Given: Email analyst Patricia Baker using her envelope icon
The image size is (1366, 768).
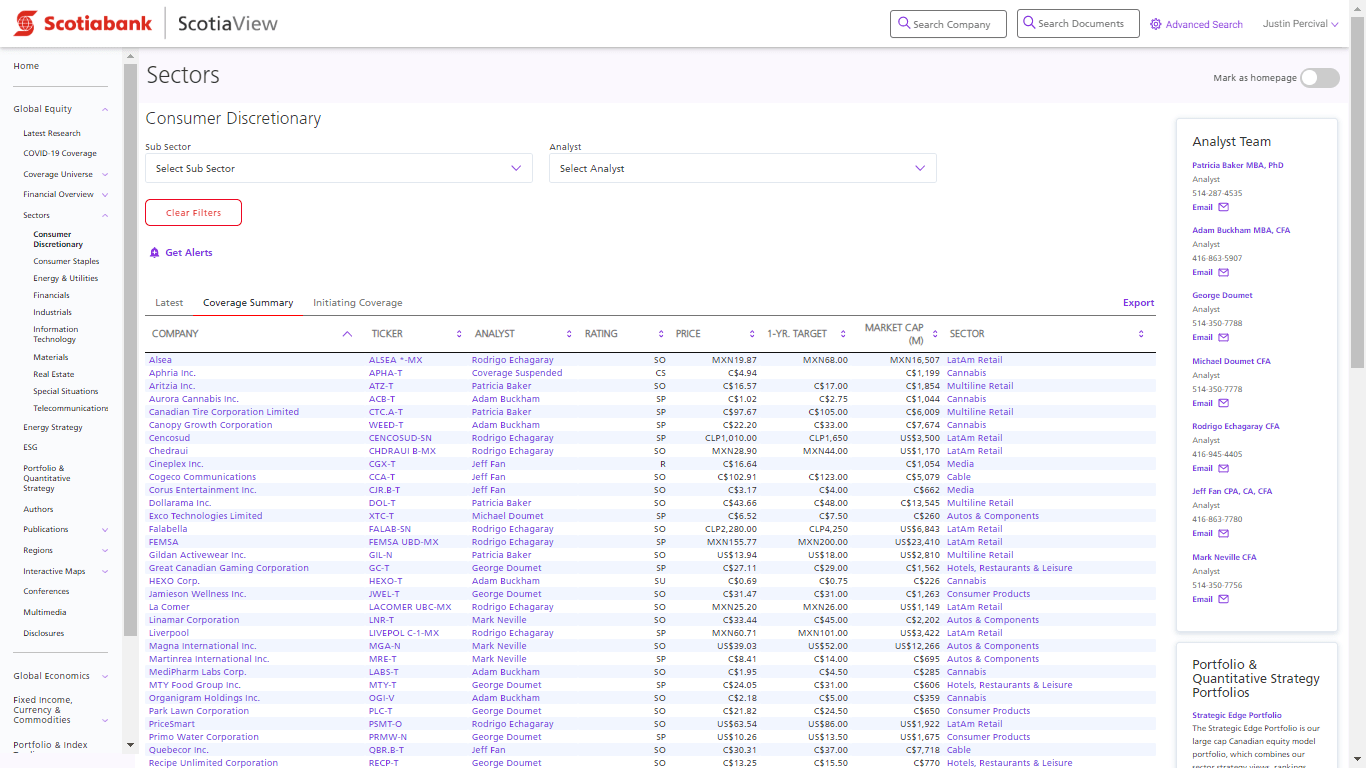Looking at the screenshot, I should 1222,207.
